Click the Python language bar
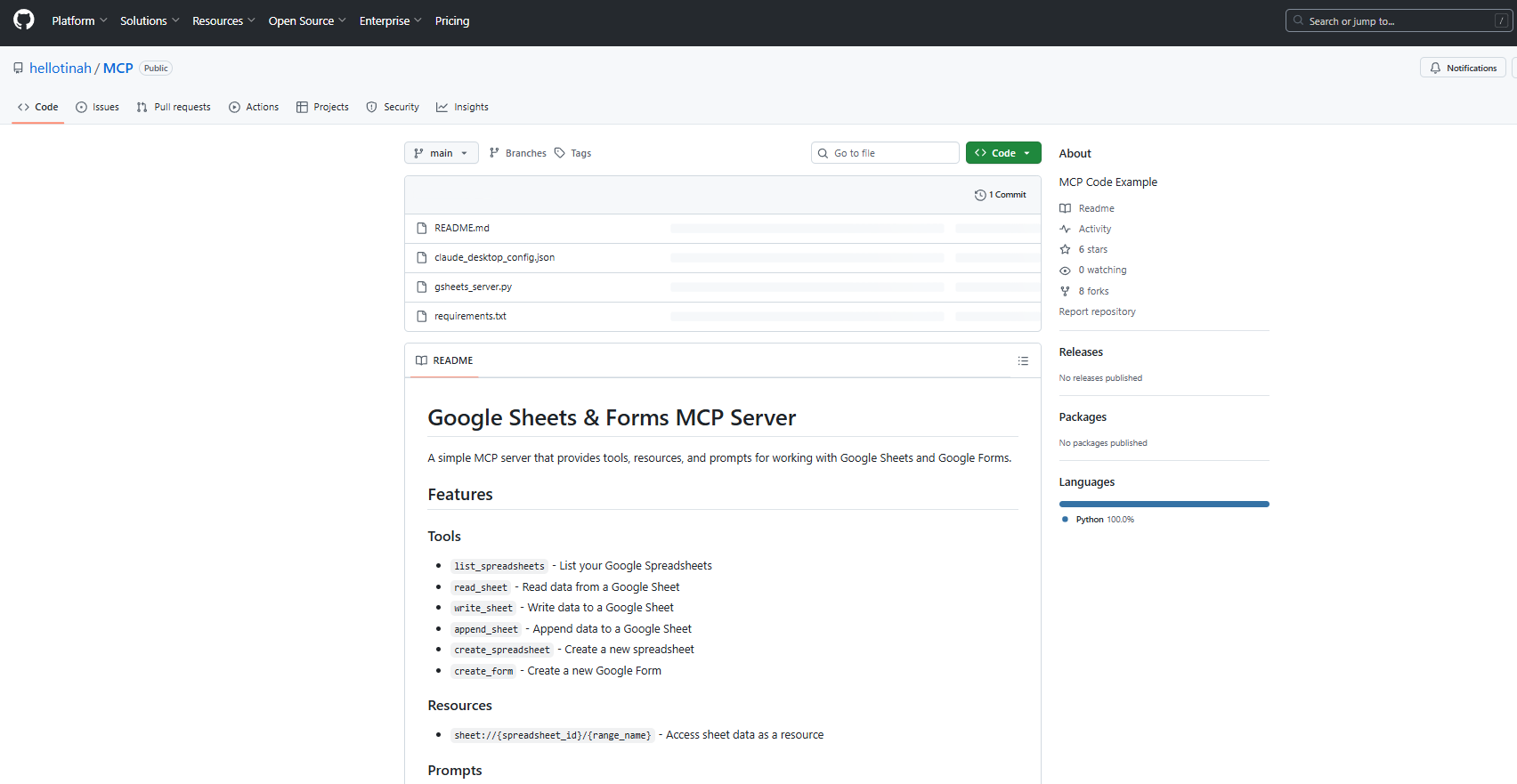The width and height of the screenshot is (1517, 784). (1164, 504)
